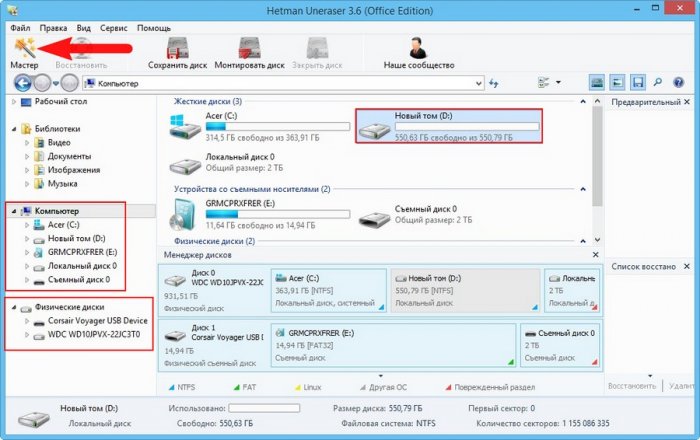Toggle the disk manager panel icon
The image size is (700, 440).
(x=596, y=83)
